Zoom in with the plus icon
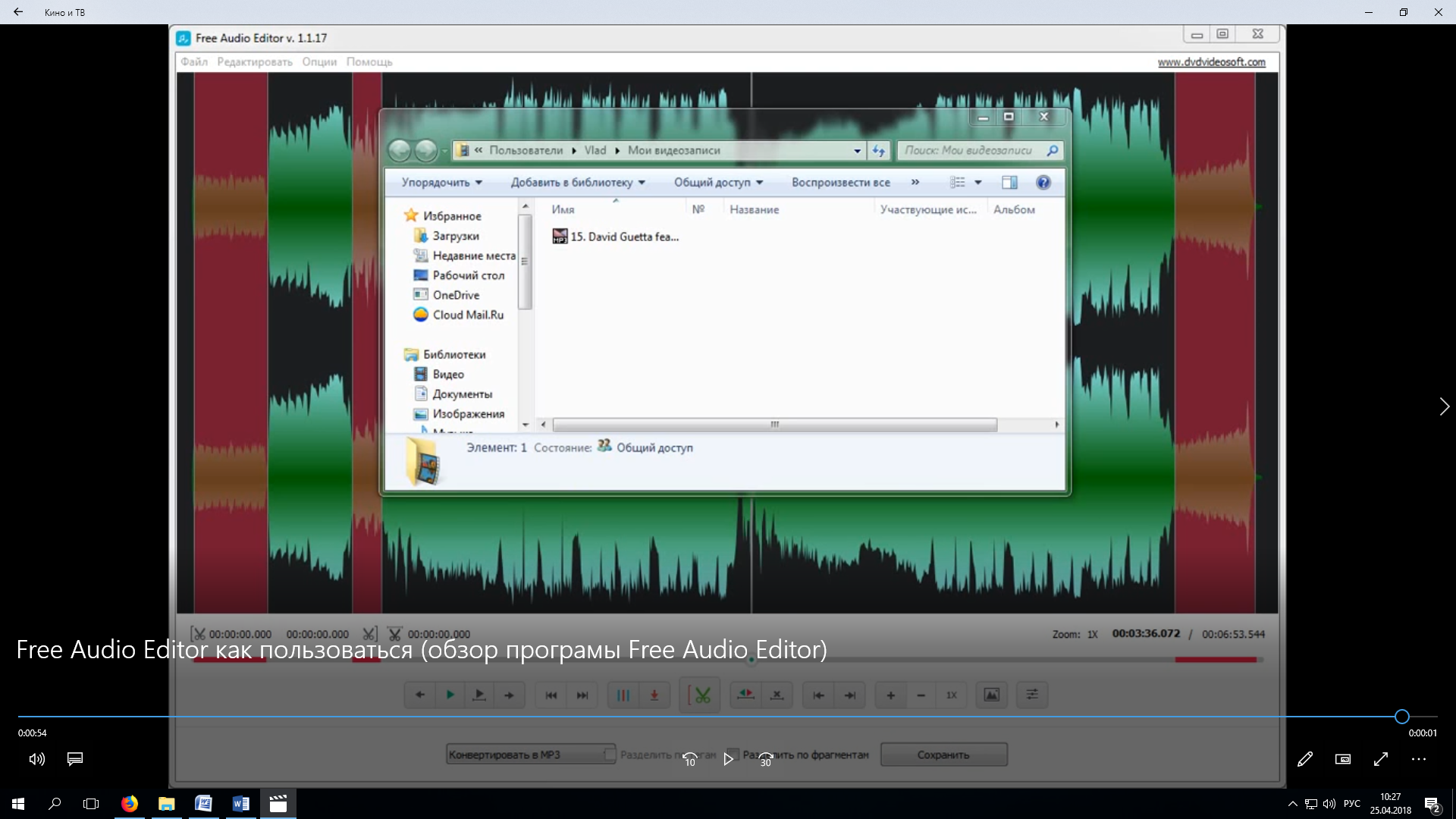Image resolution: width=1456 pixels, height=819 pixels. [x=891, y=695]
